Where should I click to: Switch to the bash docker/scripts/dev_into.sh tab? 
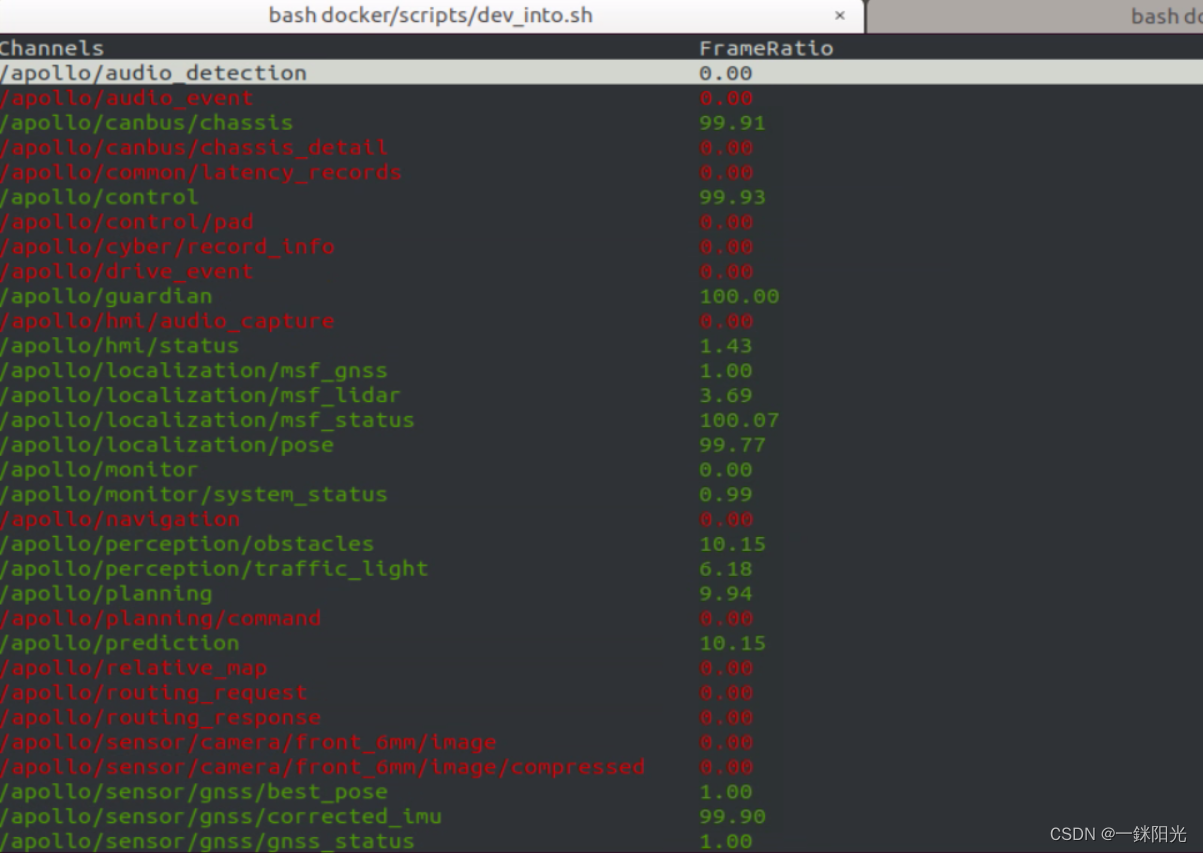[431, 16]
